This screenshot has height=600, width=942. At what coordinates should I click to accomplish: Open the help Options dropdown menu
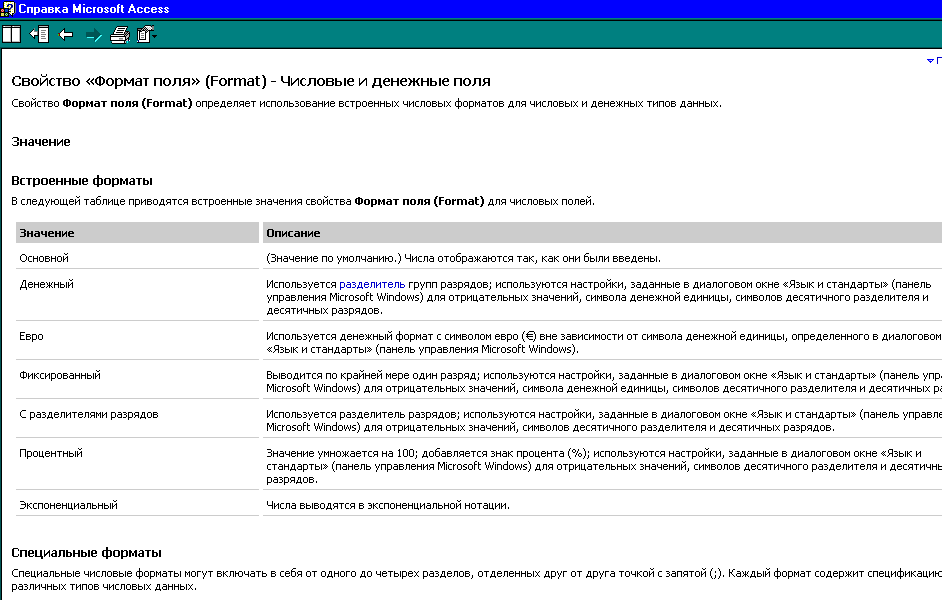coord(147,35)
